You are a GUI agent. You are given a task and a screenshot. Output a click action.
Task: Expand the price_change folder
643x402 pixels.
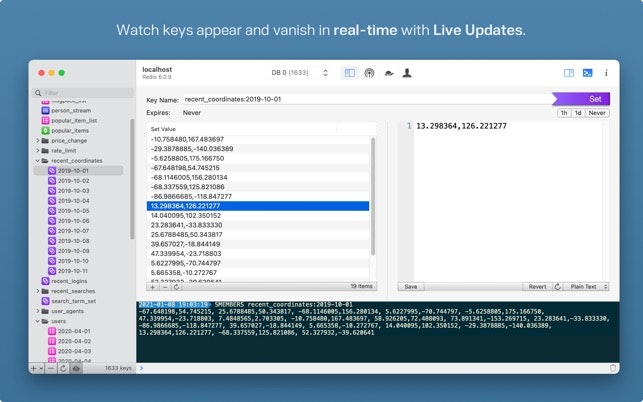[38, 140]
